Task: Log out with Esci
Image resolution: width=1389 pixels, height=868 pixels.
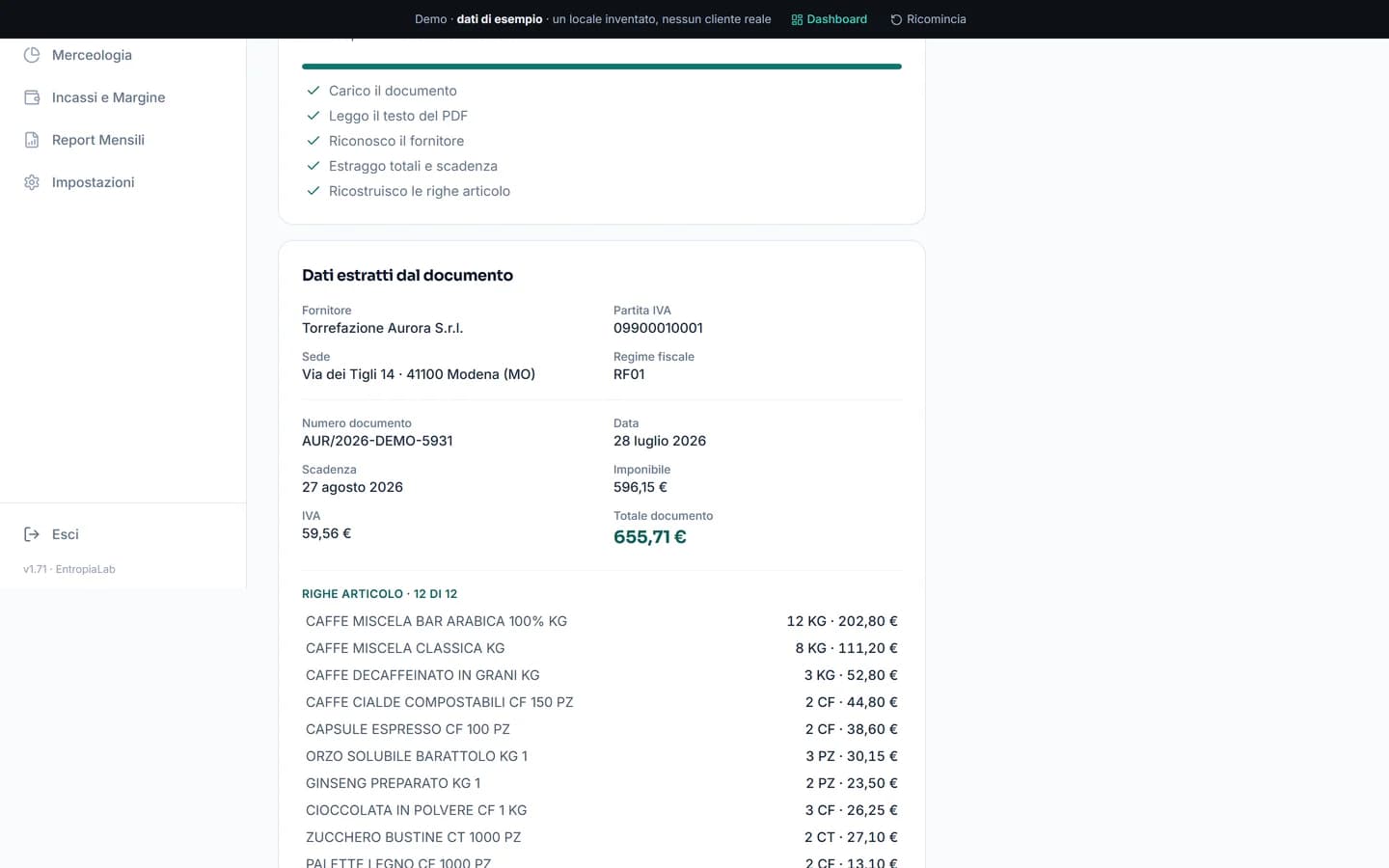Action: [x=123, y=534]
